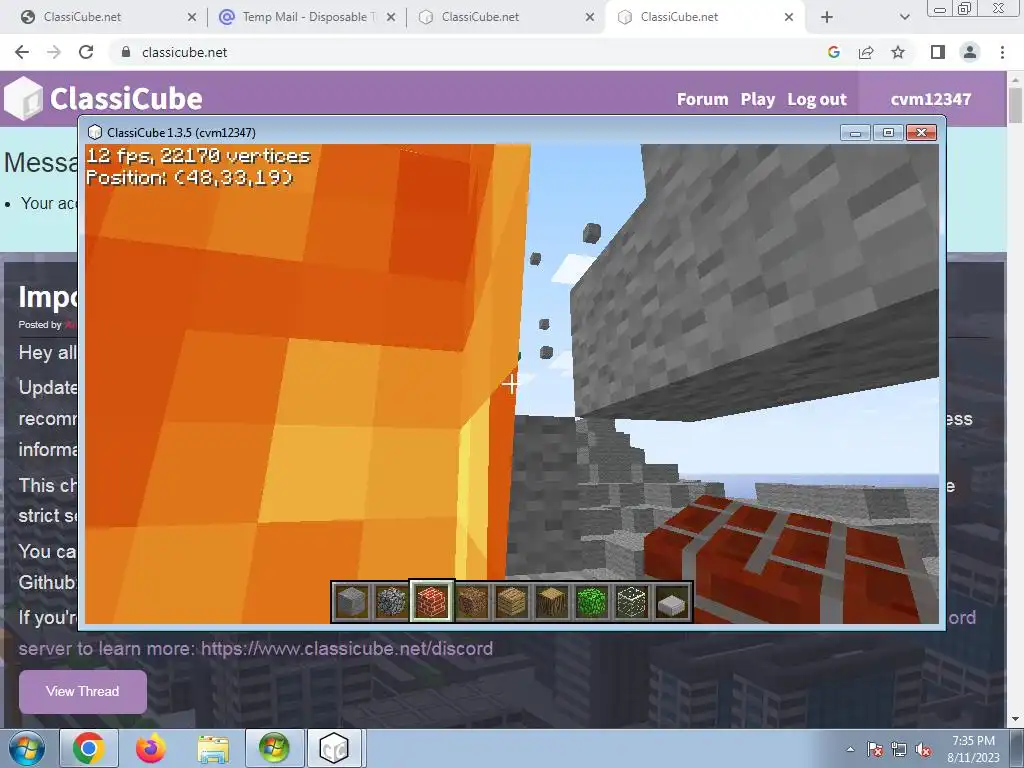Viewport: 1024px width, 768px height.
Task: Open Action Center flag tray icon
Action: coord(875,750)
